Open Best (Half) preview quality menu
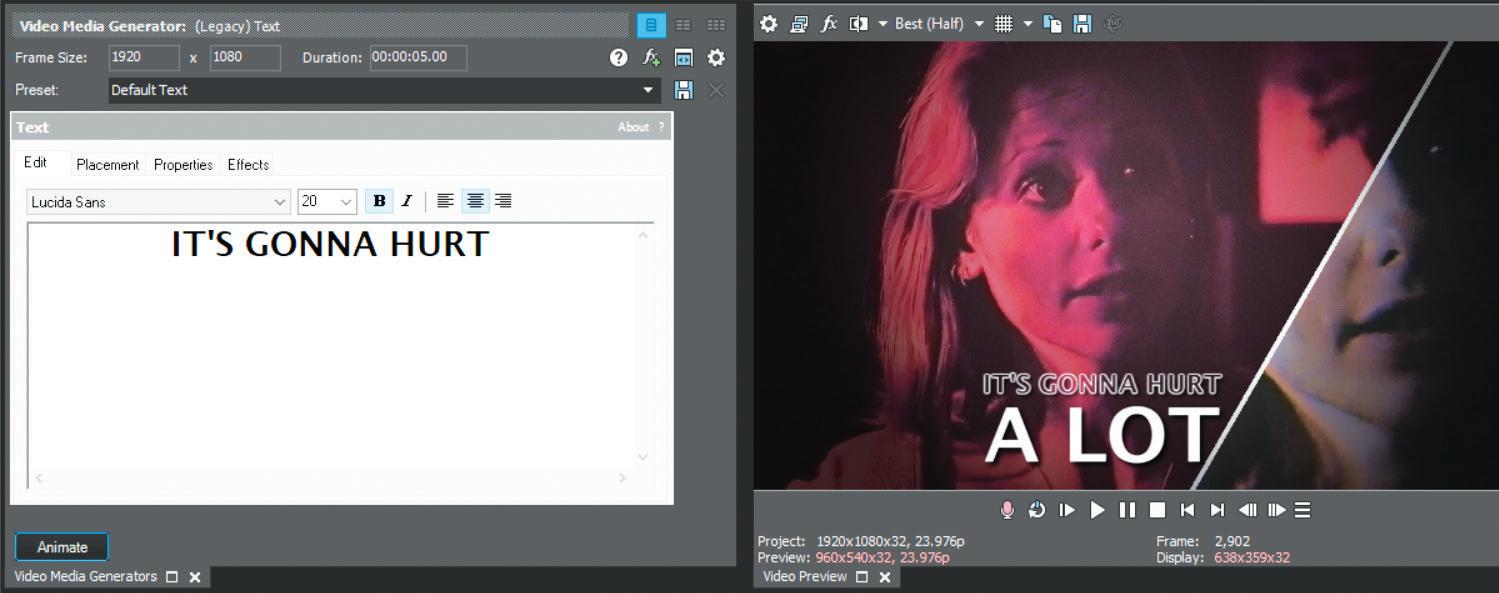 coord(939,24)
